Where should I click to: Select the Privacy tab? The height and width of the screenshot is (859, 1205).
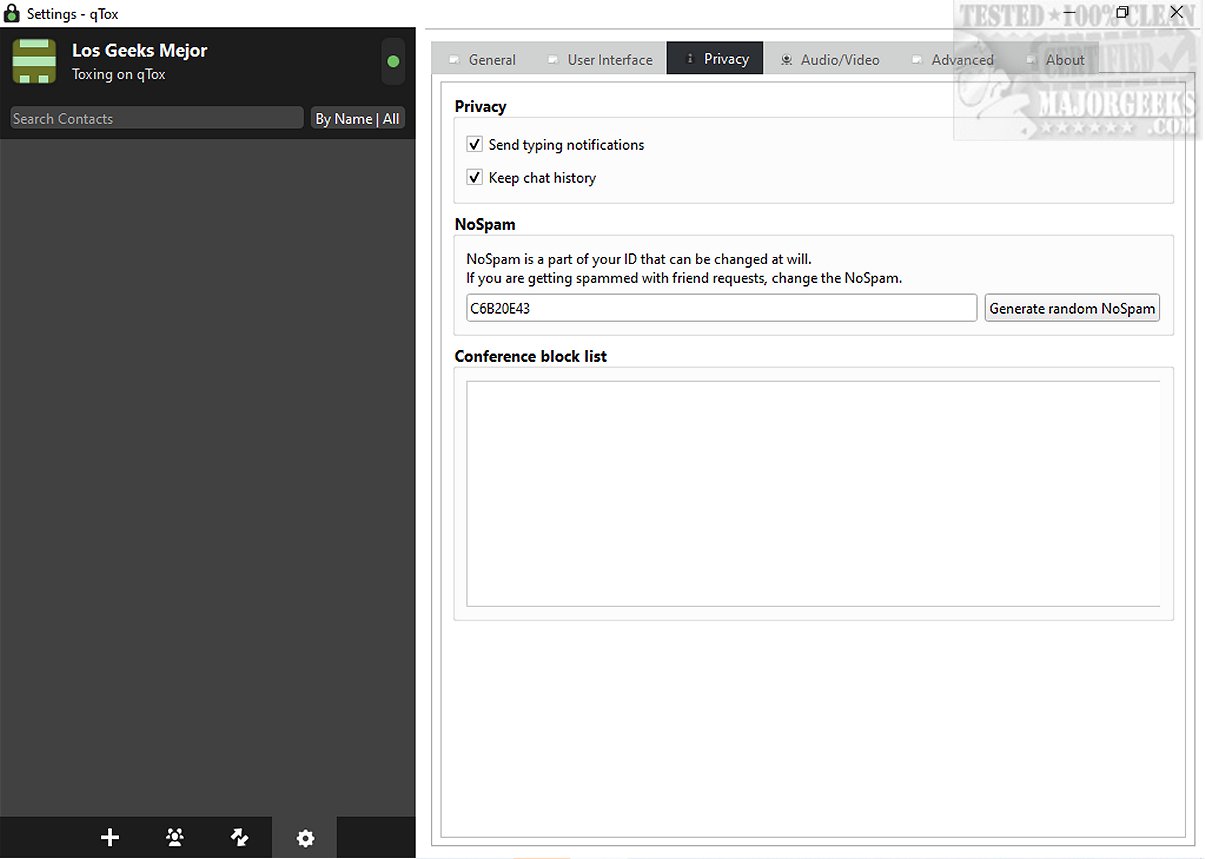pos(715,59)
